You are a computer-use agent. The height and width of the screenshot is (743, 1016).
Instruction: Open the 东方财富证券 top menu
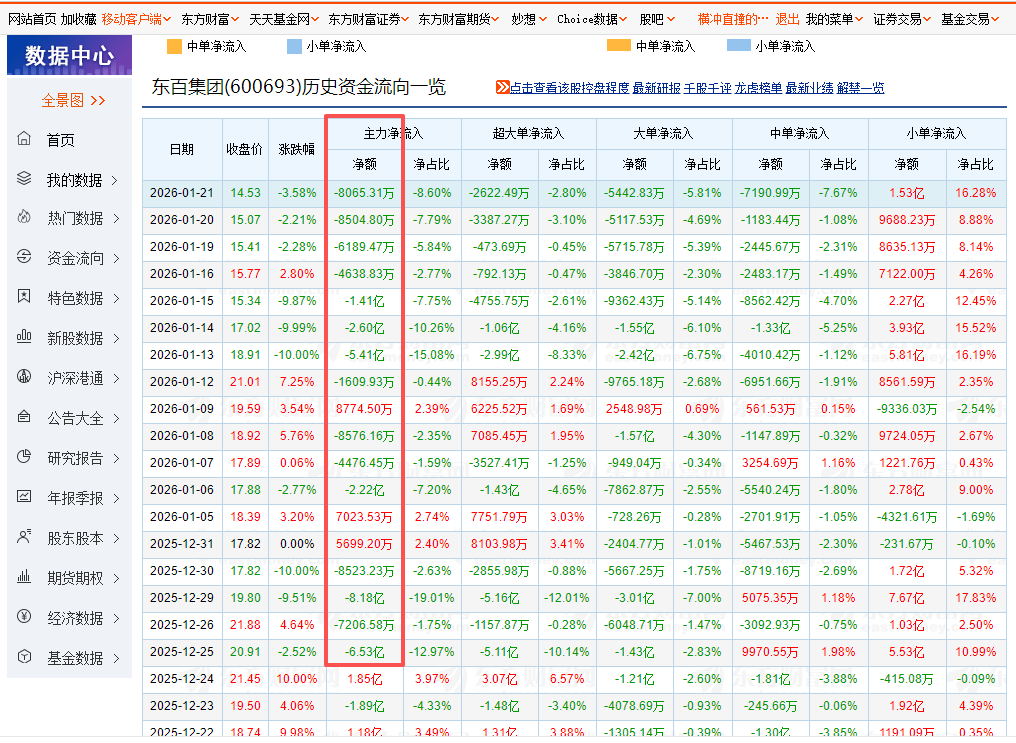[369, 19]
